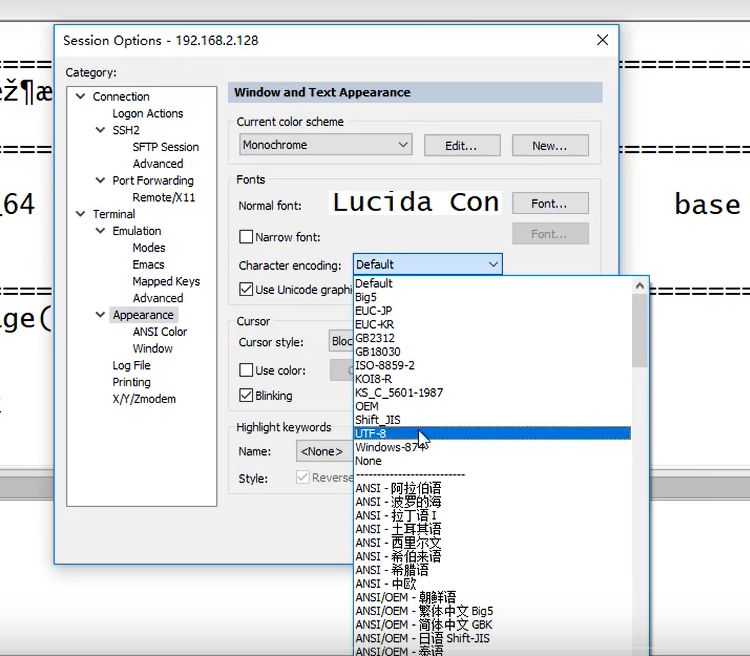Viewport: 750px width, 656px height.
Task: Open the Character encoding combo box
Action: [x=428, y=264]
